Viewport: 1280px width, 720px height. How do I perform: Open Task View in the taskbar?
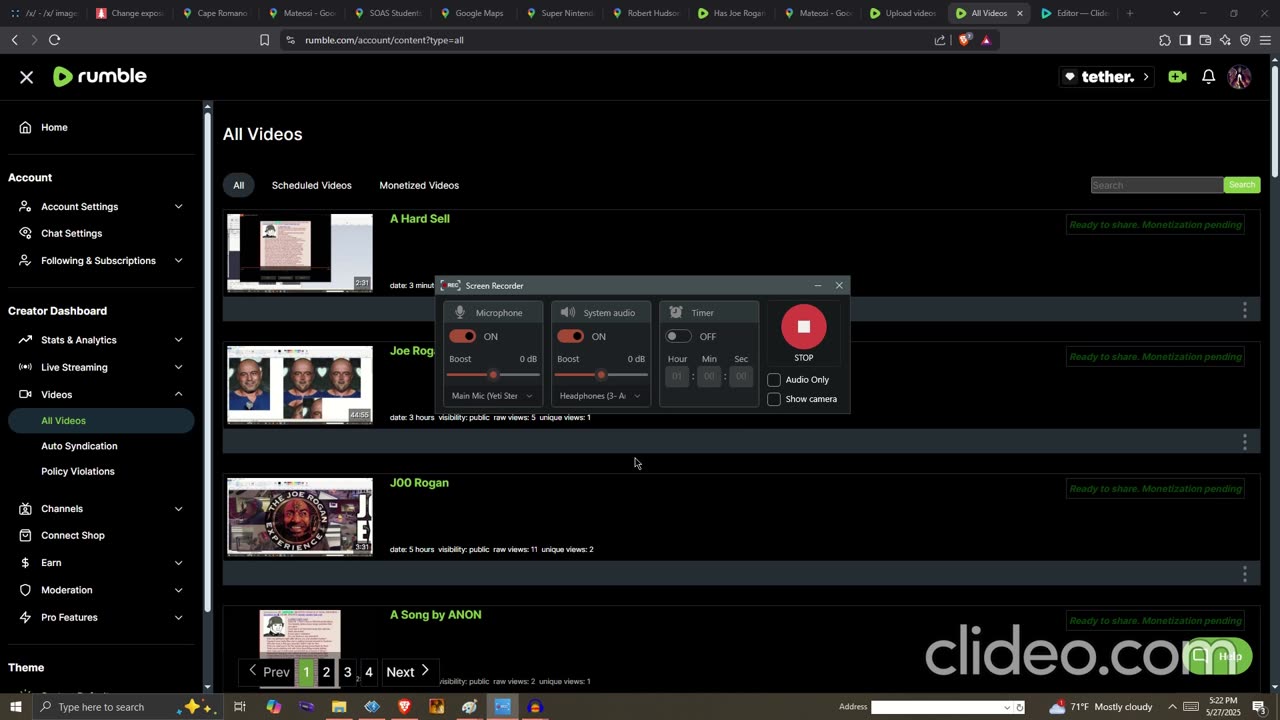point(240,707)
